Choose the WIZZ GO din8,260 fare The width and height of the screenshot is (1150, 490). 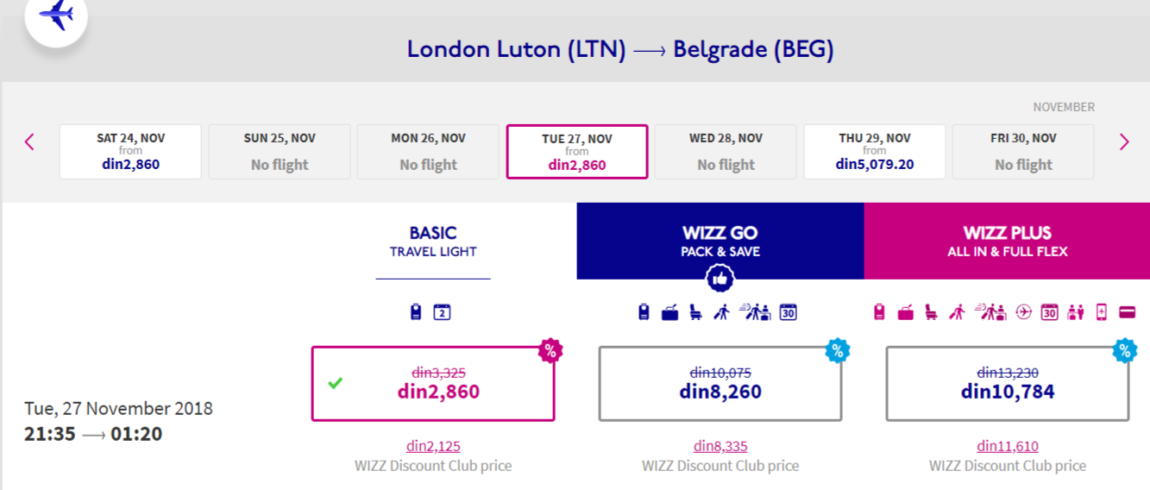click(720, 384)
